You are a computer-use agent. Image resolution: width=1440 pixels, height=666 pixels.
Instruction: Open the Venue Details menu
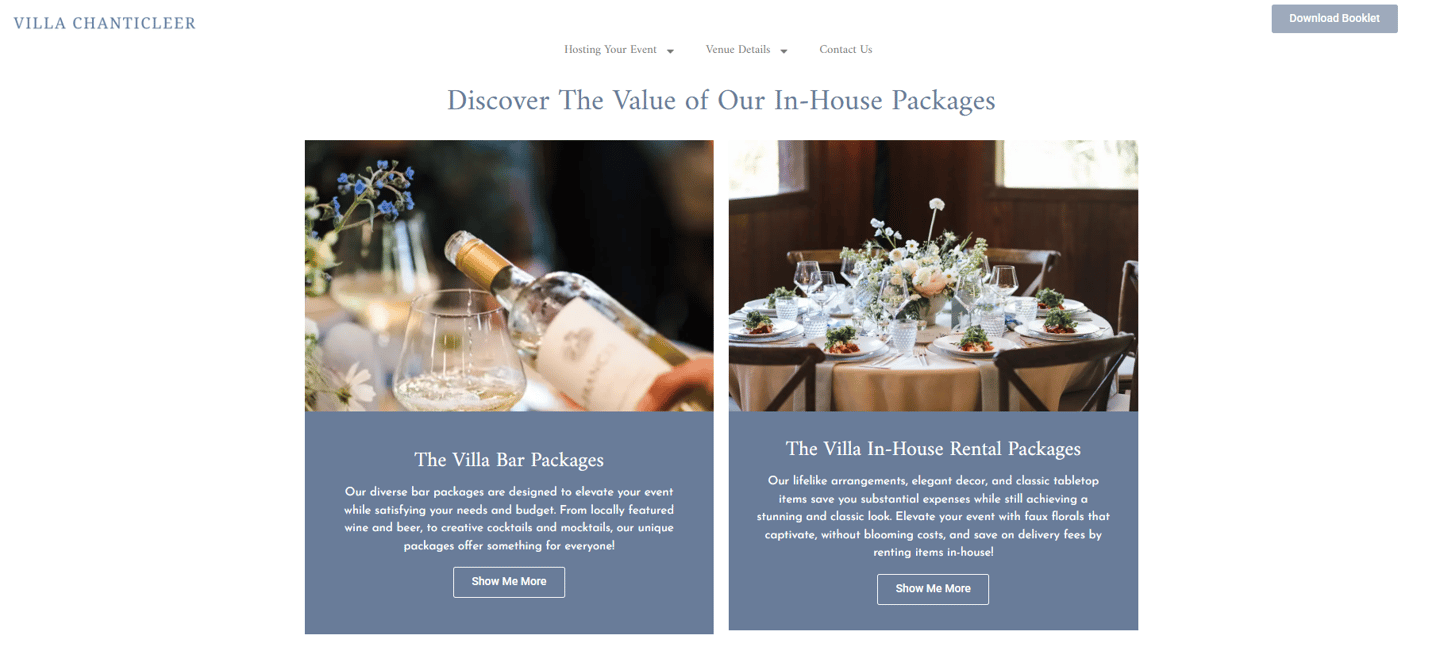[738, 50]
